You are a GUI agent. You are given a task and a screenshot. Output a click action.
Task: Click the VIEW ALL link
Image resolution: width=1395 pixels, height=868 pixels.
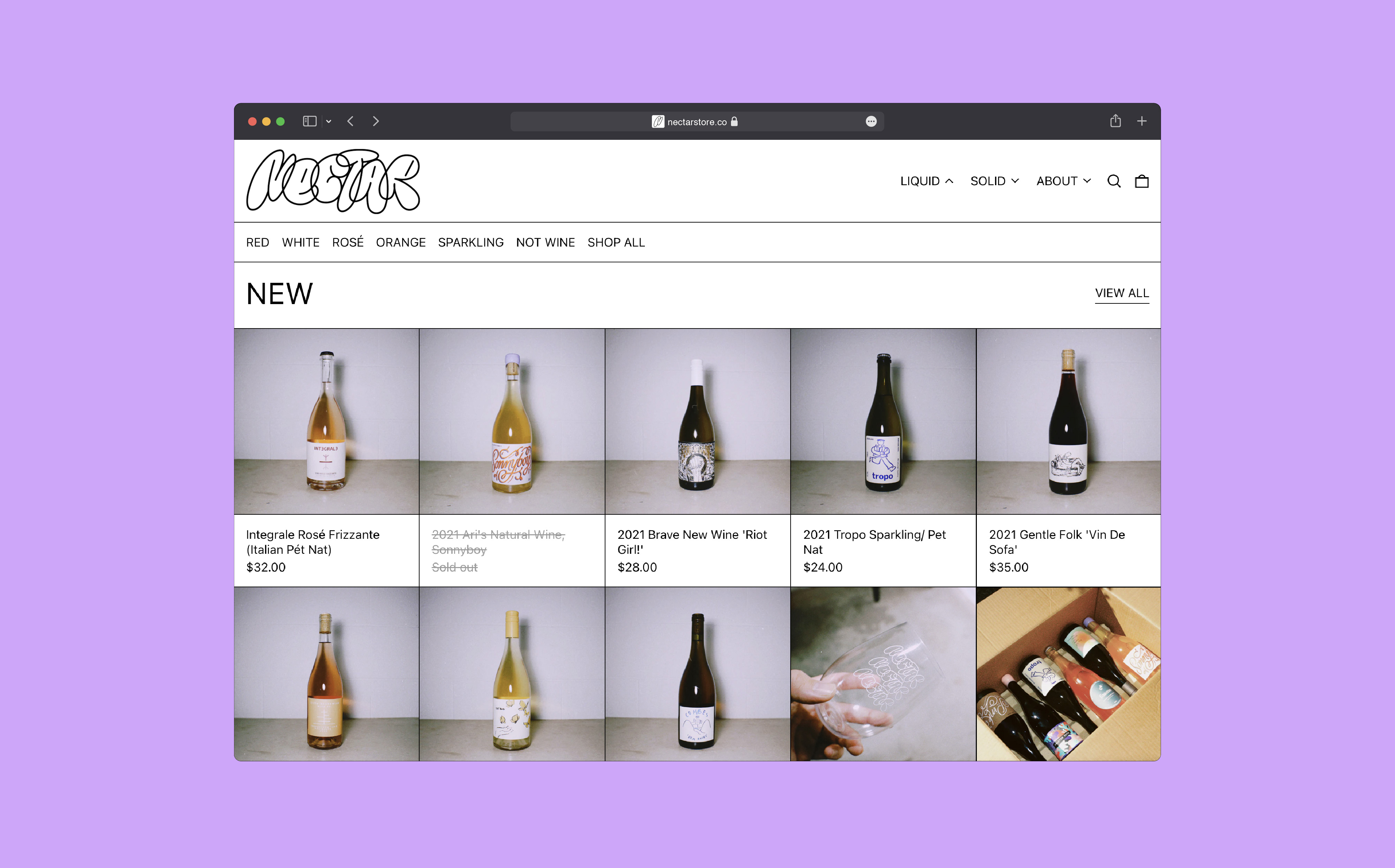coord(1121,293)
